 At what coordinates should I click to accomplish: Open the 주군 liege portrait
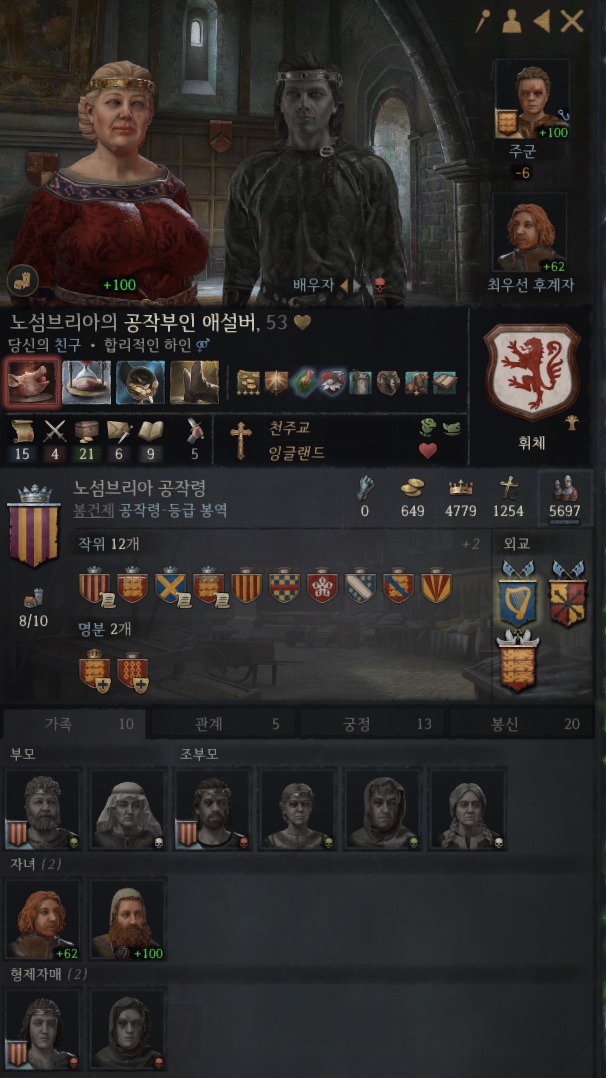531,100
